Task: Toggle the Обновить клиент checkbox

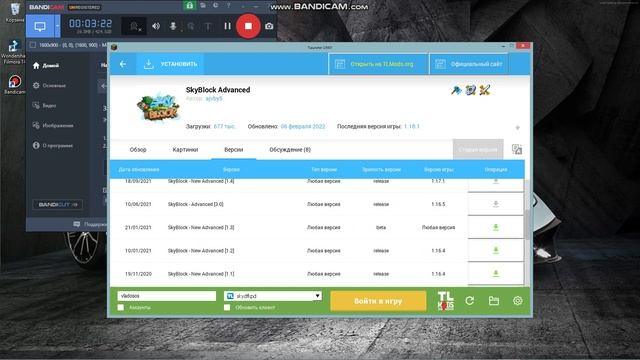Action: coord(227,307)
